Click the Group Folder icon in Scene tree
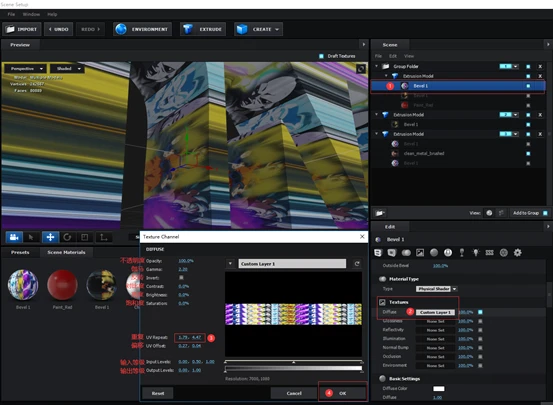 pos(385,66)
